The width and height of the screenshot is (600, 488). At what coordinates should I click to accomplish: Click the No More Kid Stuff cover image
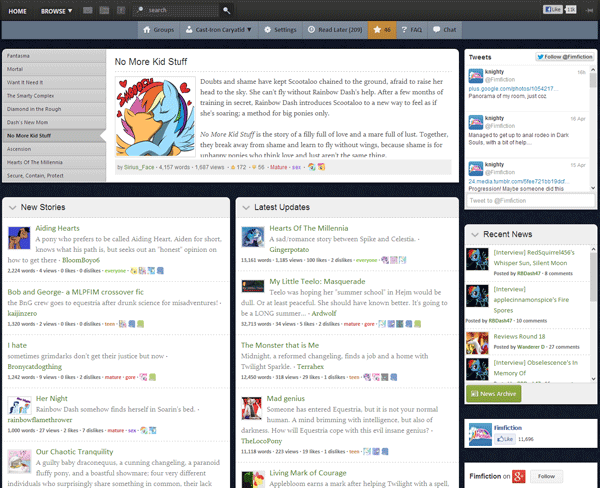pos(155,117)
